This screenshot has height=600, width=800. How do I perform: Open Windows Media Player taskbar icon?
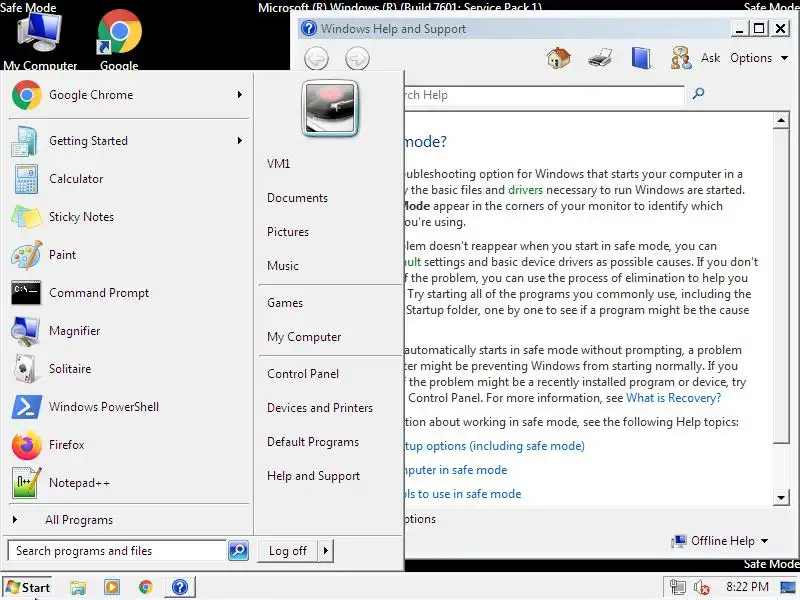click(112, 587)
